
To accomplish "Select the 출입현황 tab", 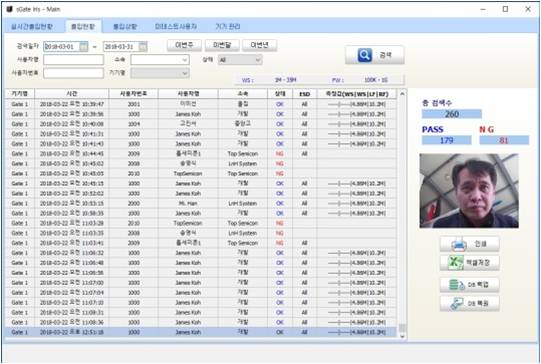I will click(x=83, y=26).
